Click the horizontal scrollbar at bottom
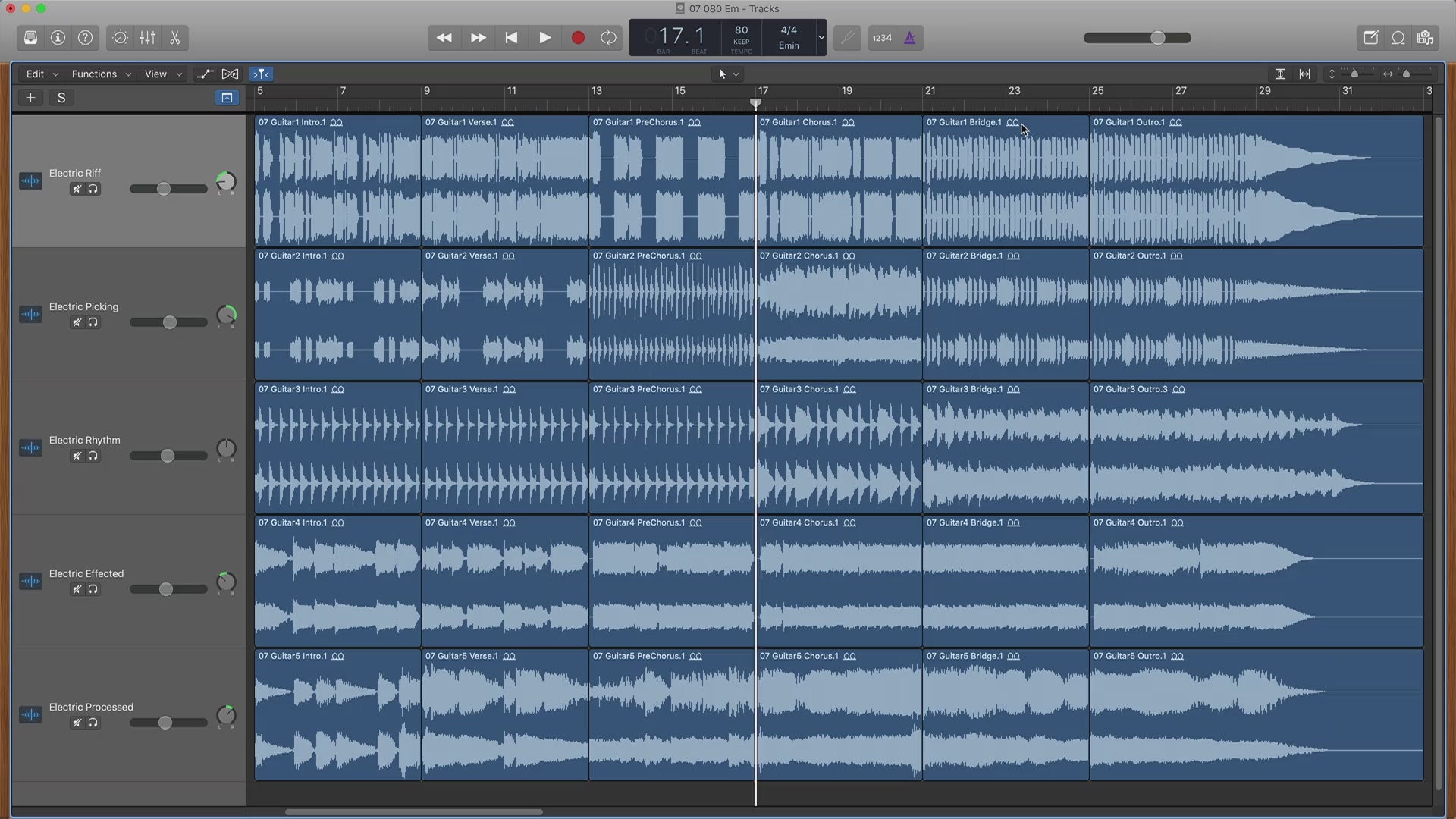This screenshot has width=1456, height=819. coord(413,811)
